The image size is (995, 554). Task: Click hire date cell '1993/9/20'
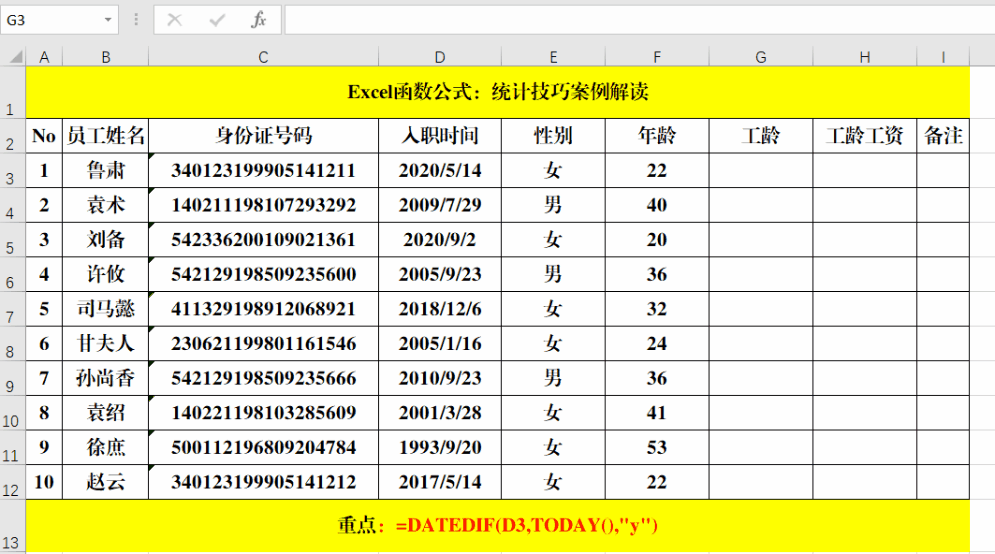coord(440,447)
